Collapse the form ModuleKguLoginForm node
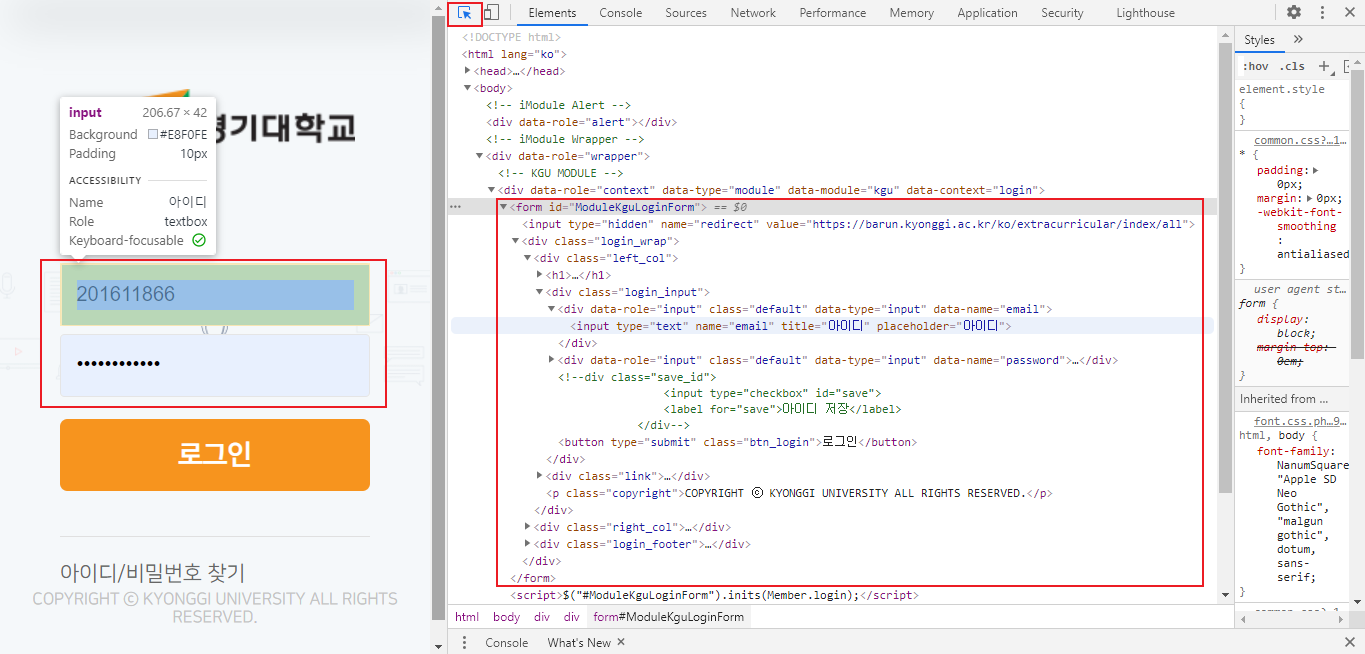 pyautogui.click(x=504, y=207)
